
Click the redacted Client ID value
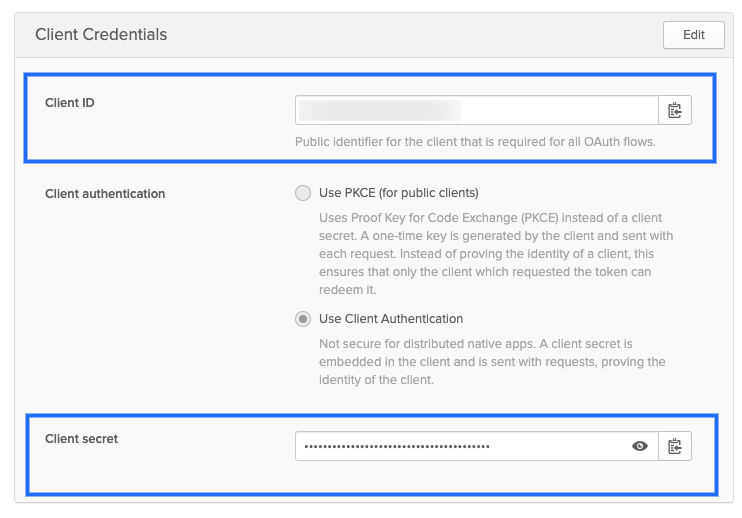pos(380,110)
